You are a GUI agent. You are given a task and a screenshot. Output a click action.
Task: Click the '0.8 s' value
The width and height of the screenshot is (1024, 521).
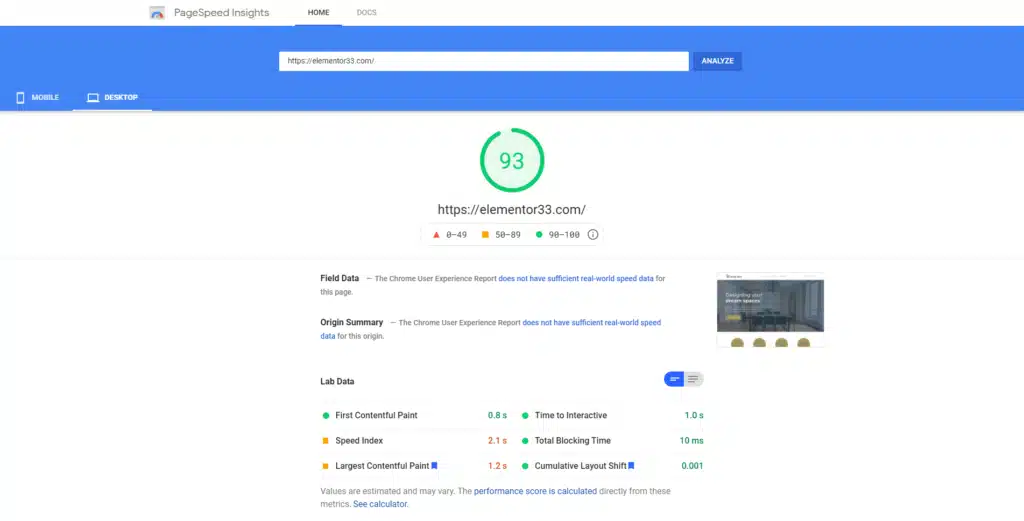[497, 415]
